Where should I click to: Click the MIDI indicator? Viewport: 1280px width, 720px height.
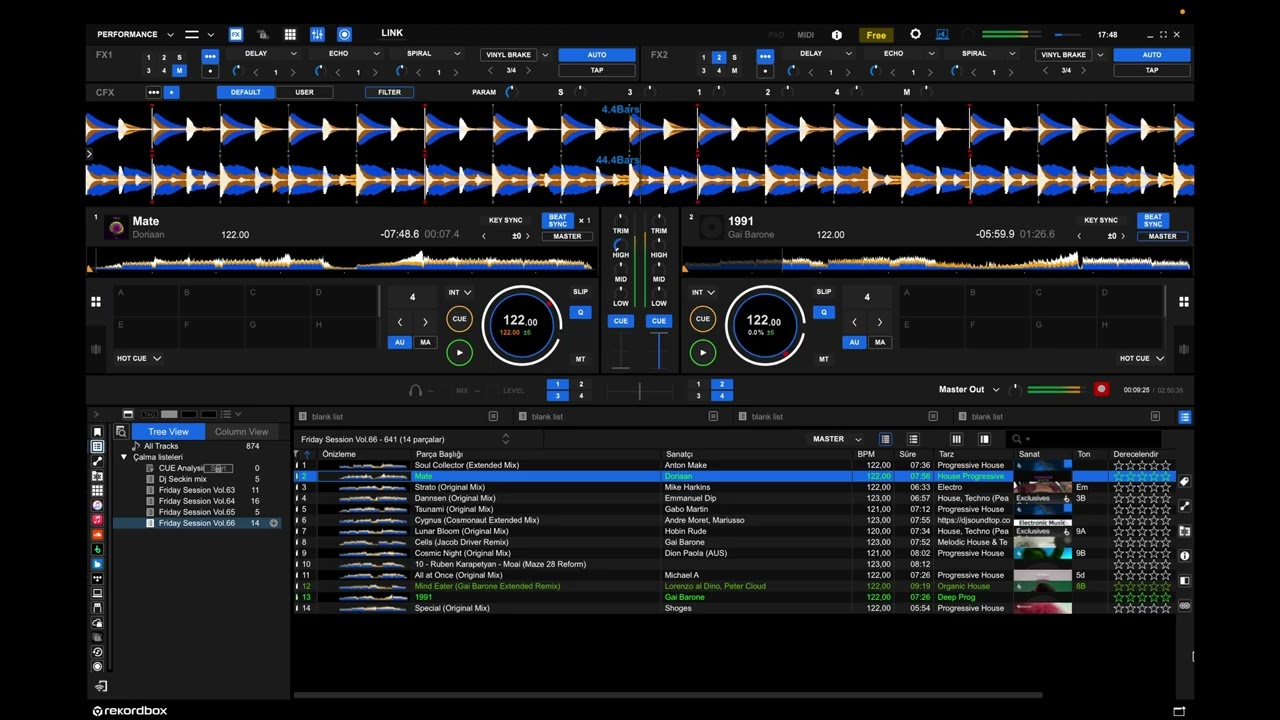(806, 35)
